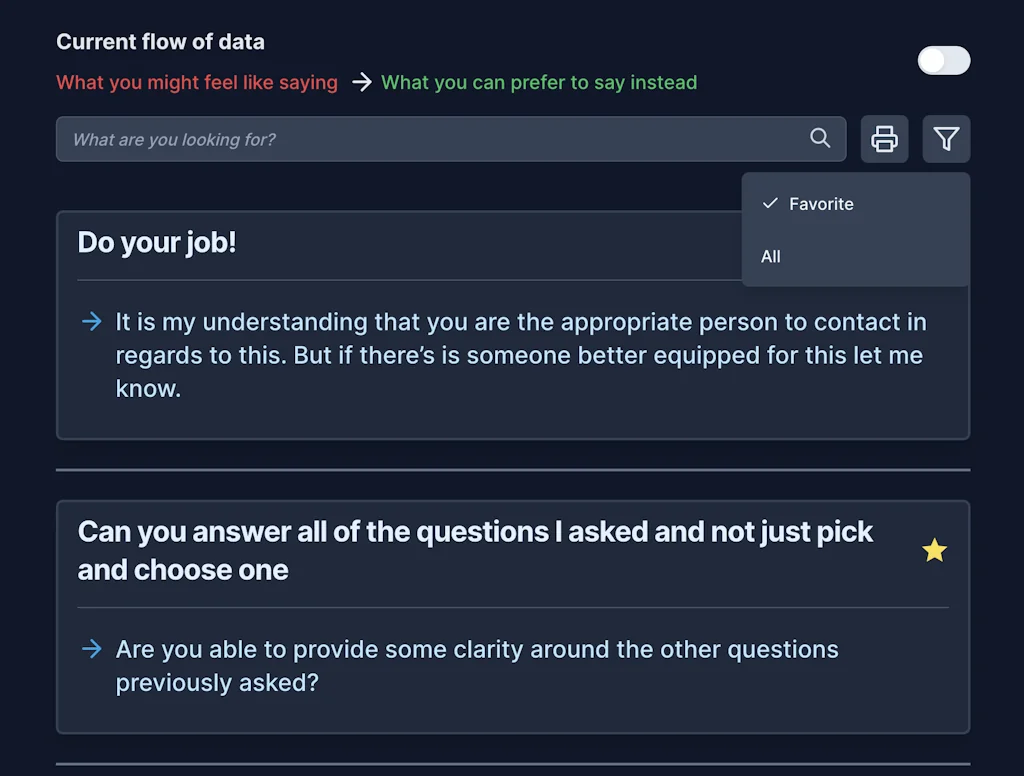1024x776 pixels.
Task: Open the print dialog via printer icon
Action: point(884,139)
